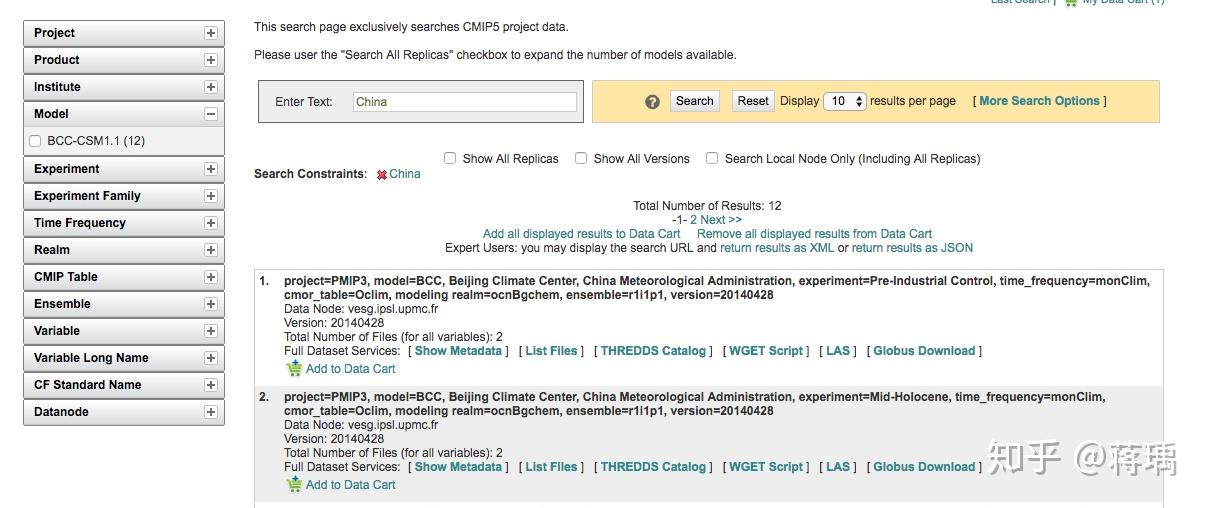The width and height of the screenshot is (1208, 508).
Task: Expand the Time Frequency facet
Action: (211, 223)
